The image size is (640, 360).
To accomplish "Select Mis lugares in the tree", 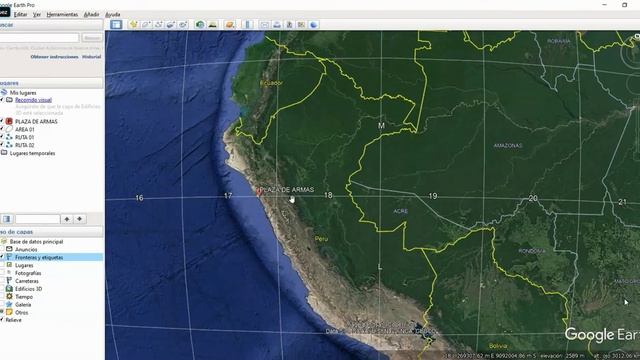I will tap(23, 93).
